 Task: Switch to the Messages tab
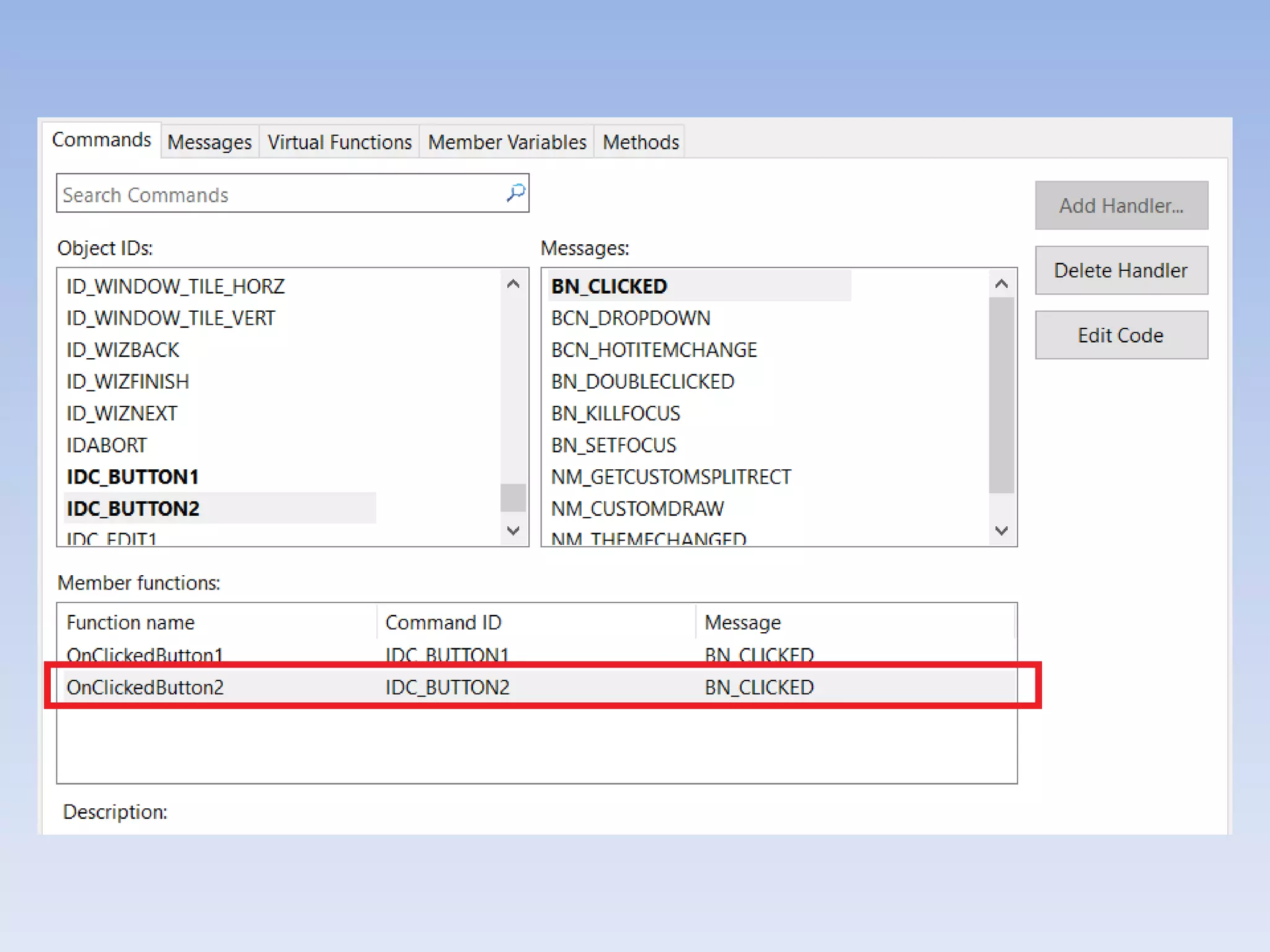point(210,142)
